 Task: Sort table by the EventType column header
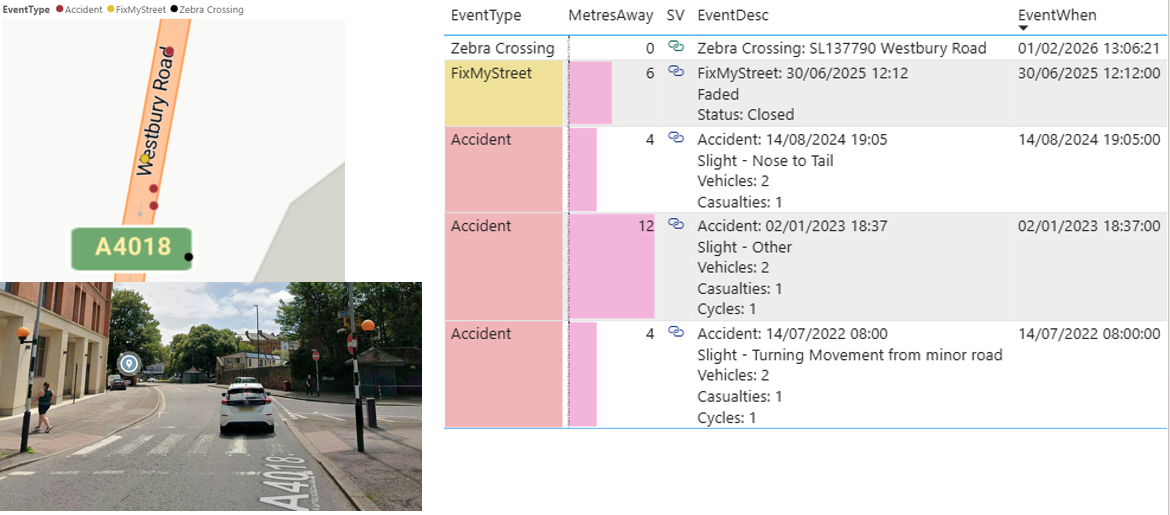click(x=487, y=16)
